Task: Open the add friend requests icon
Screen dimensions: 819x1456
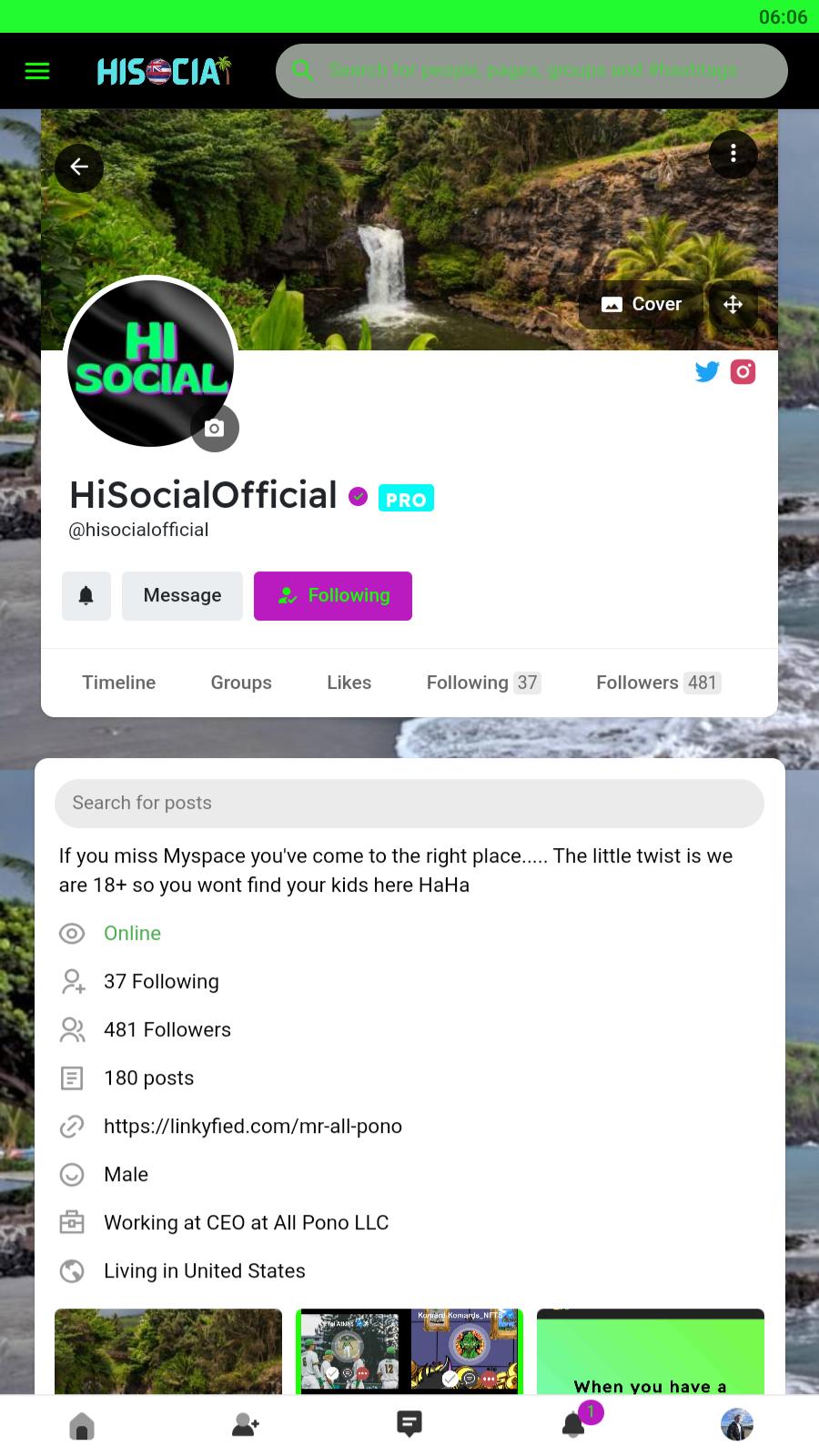Action: tap(246, 1425)
